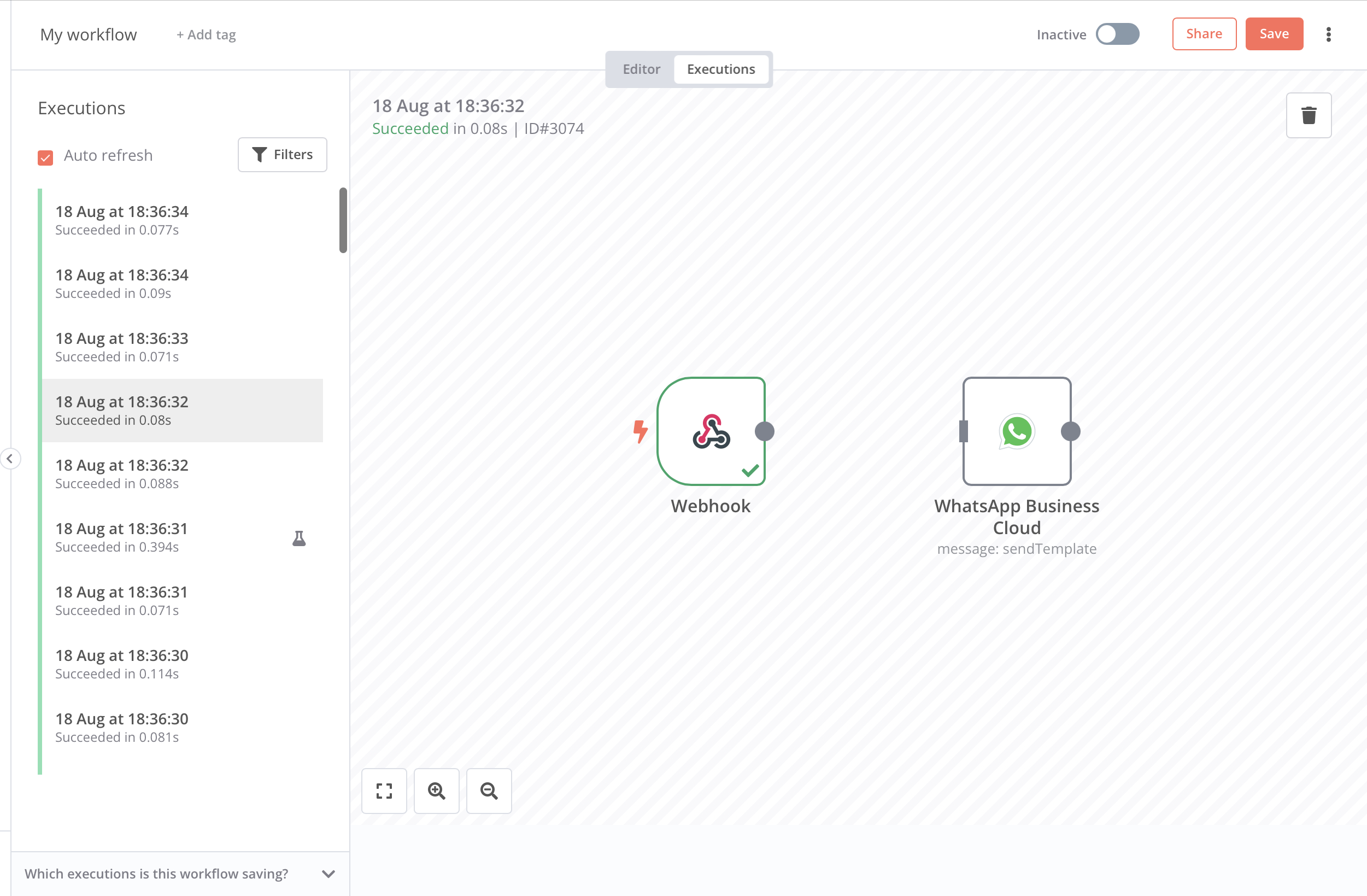Click the WhatsApp node input connector
1367x896 pixels.
(964, 431)
